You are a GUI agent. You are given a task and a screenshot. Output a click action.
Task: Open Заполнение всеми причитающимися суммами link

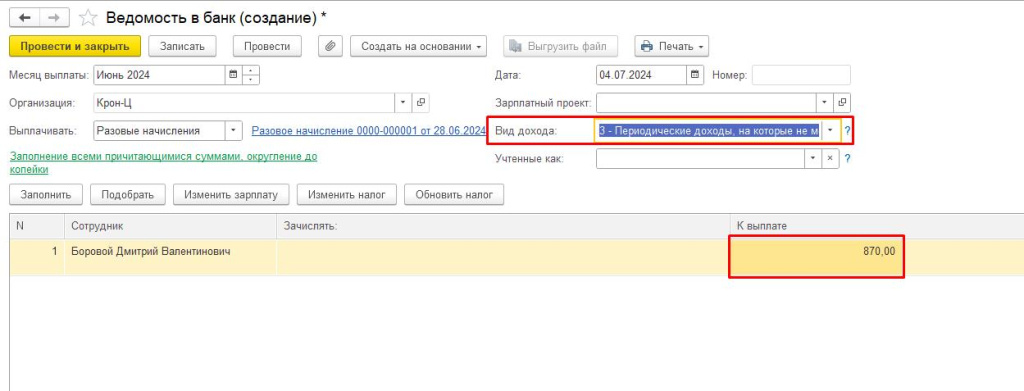click(163, 163)
